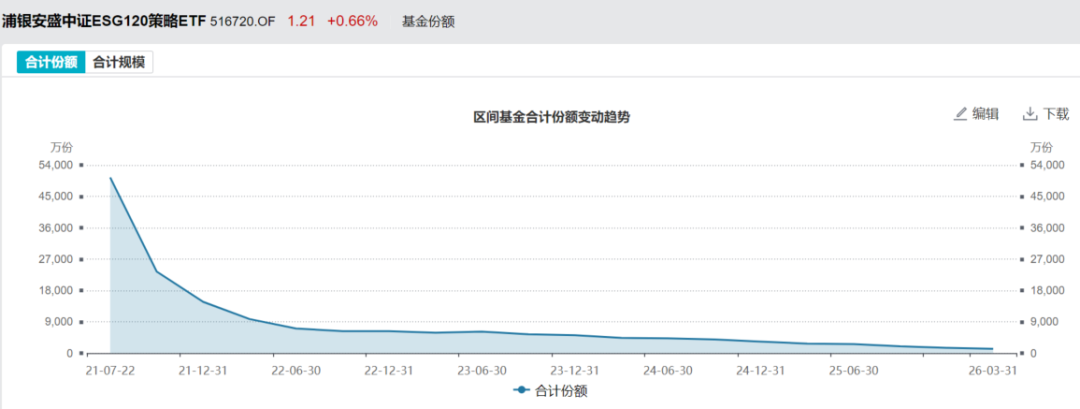Screen dimensions: 1080x409
Task: Click the 22-12-31 x-axis date label
Action: click(389, 370)
